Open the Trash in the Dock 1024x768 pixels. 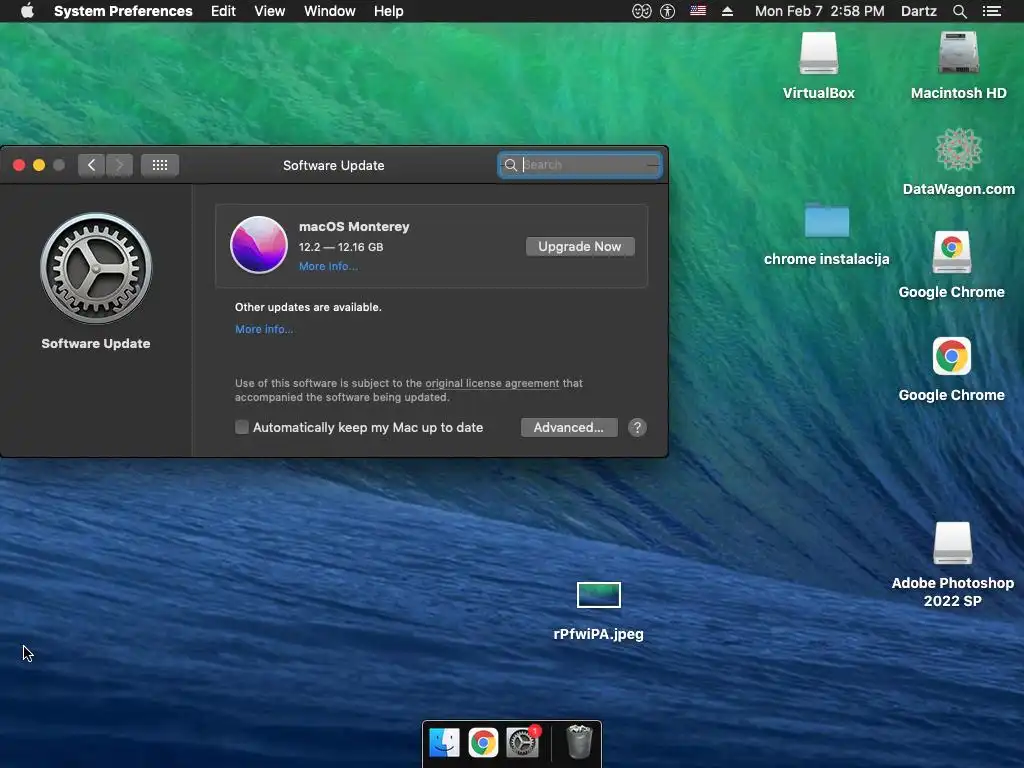point(579,742)
